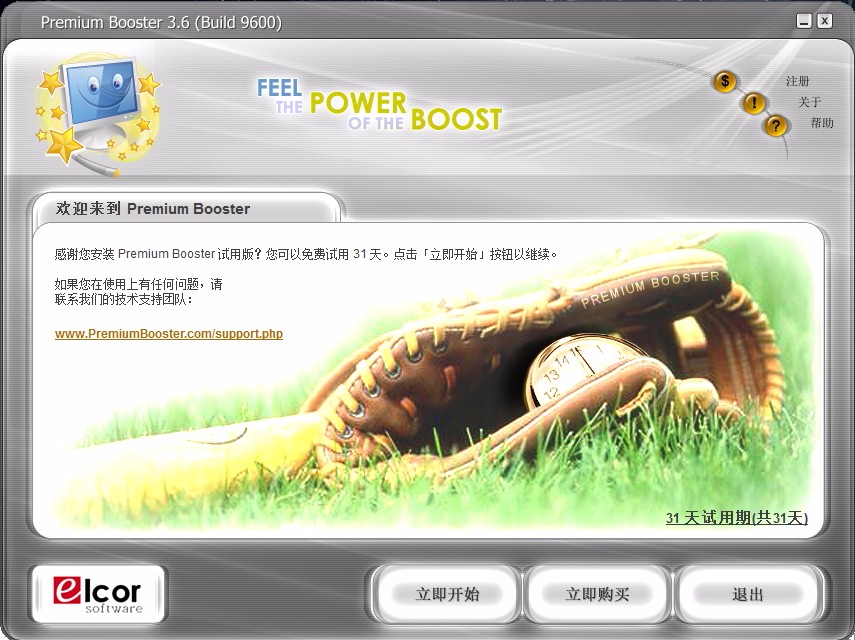Click the gold ! About coin icon
The height and width of the screenshot is (640, 855).
click(753, 103)
